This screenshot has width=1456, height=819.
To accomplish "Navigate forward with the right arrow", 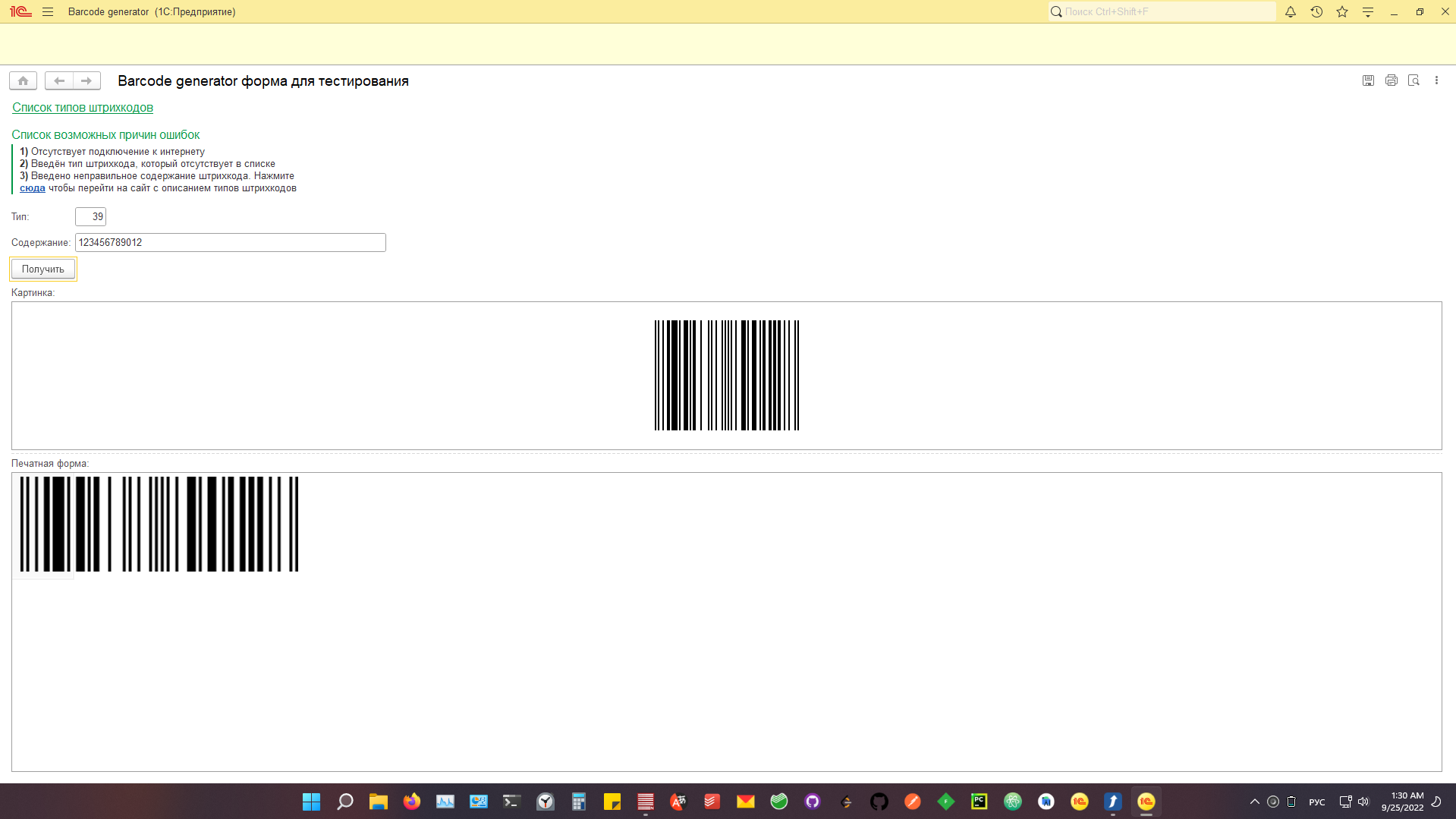I will 86,80.
